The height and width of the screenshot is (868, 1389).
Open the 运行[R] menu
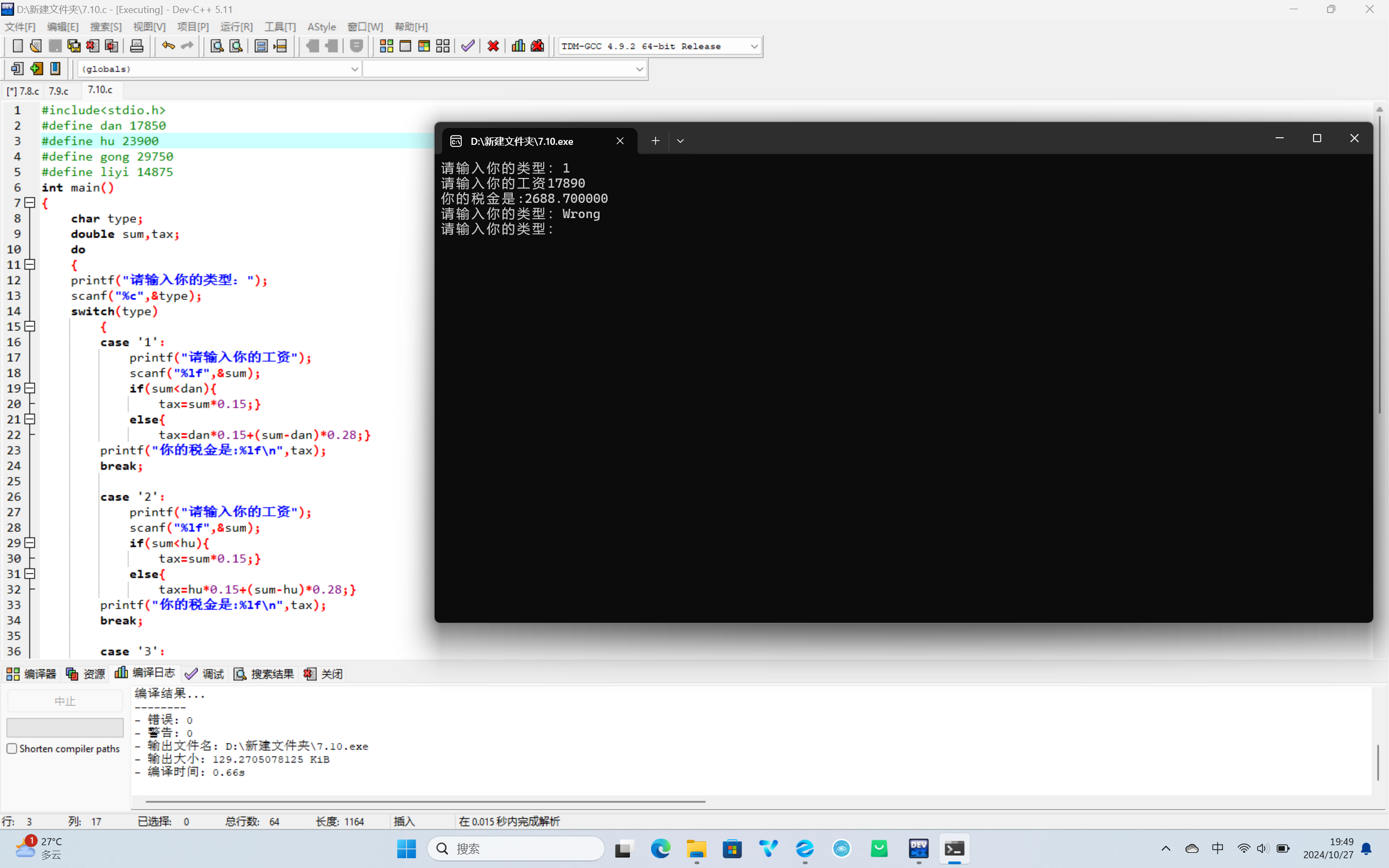click(237, 27)
